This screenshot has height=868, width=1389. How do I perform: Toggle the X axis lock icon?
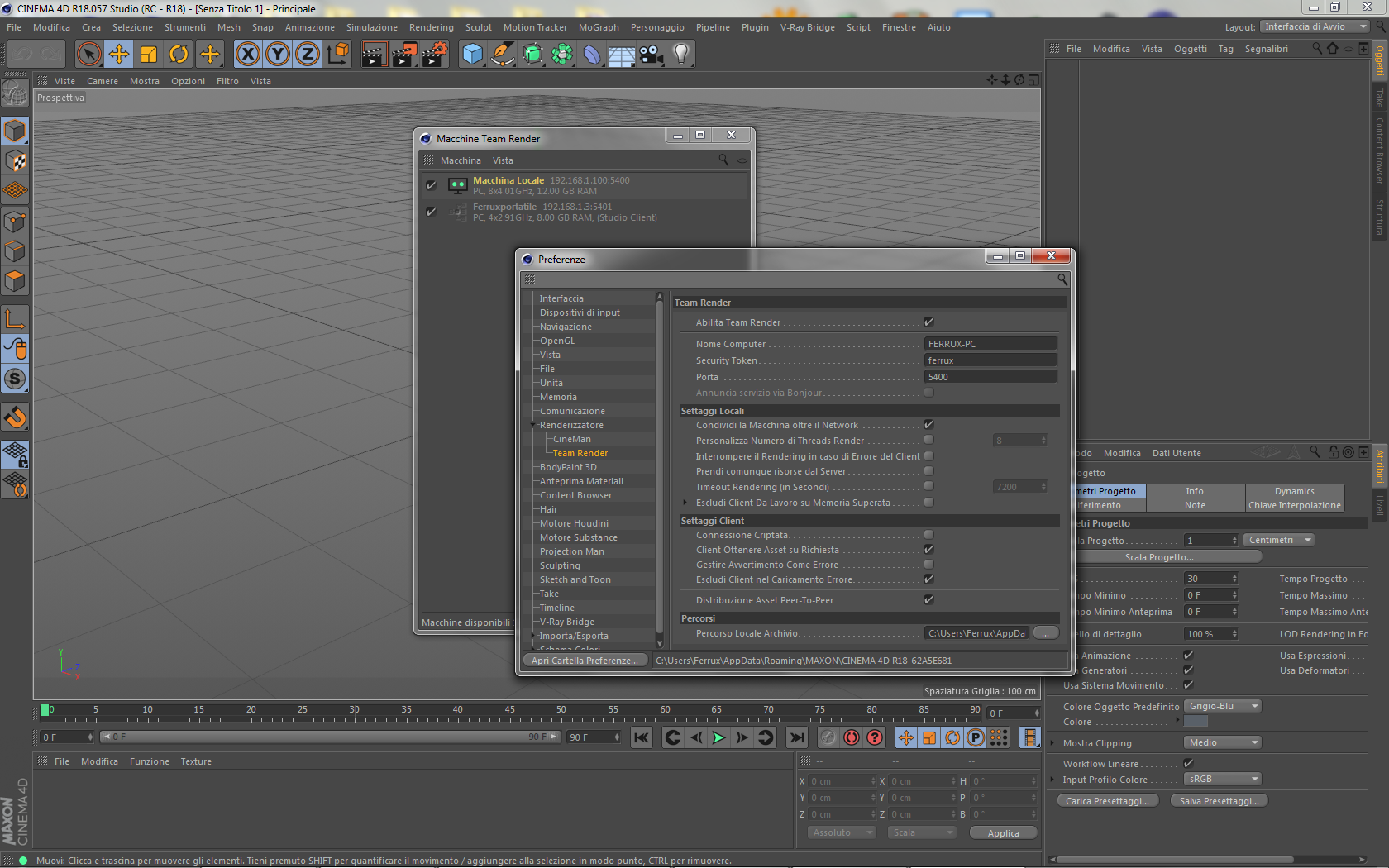tap(247, 55)
